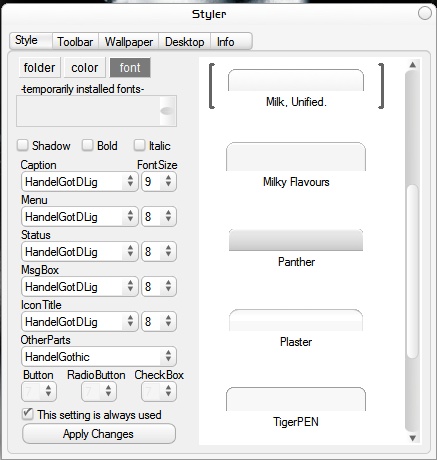Open the OtherParts HandelGothic font dropdown
This screenshot has width=437, height=460.
[99, 357]
